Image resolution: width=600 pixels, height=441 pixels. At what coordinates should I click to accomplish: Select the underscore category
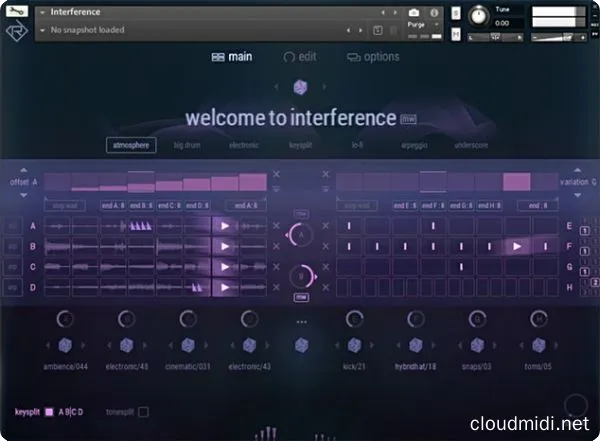(x=471, y=145)
